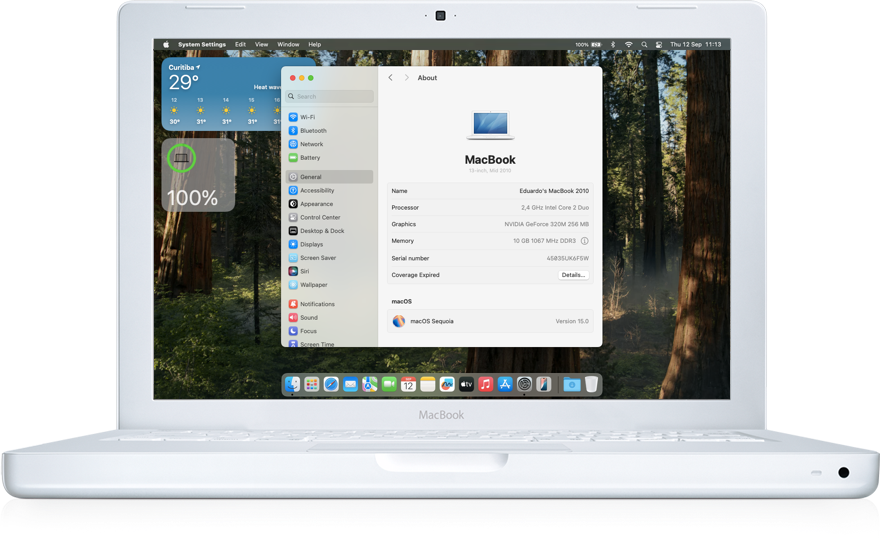Open Wi-Fi settings in the sidebar
This screenshot has width=880, height=540.
[307, 117]
